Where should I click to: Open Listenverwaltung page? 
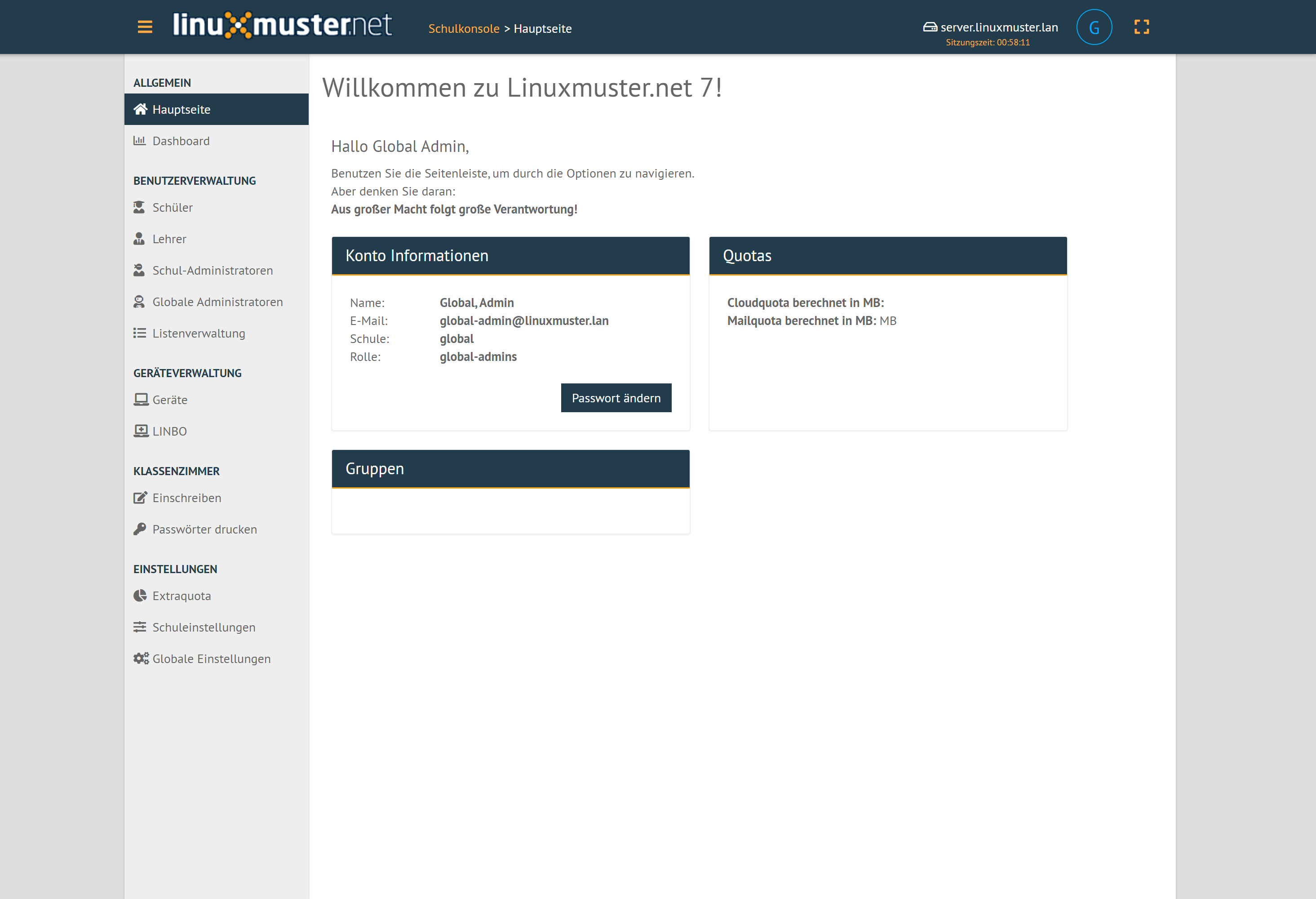216,333
